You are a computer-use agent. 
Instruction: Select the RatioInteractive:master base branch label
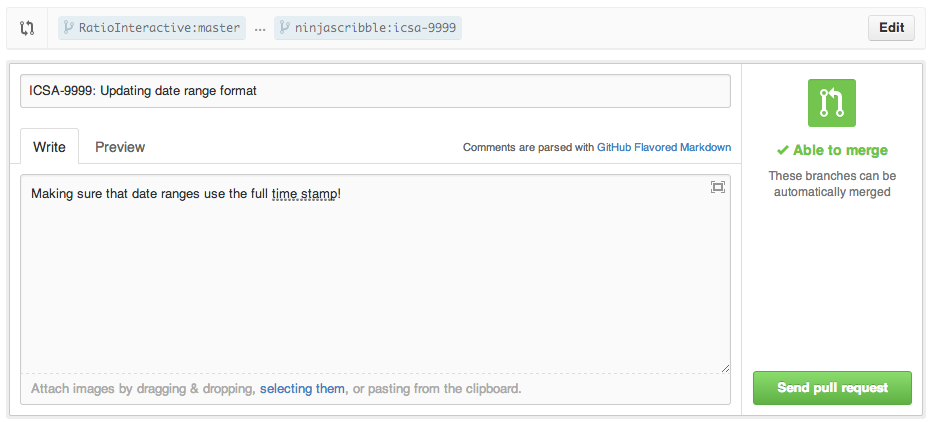tap(158, 28)
